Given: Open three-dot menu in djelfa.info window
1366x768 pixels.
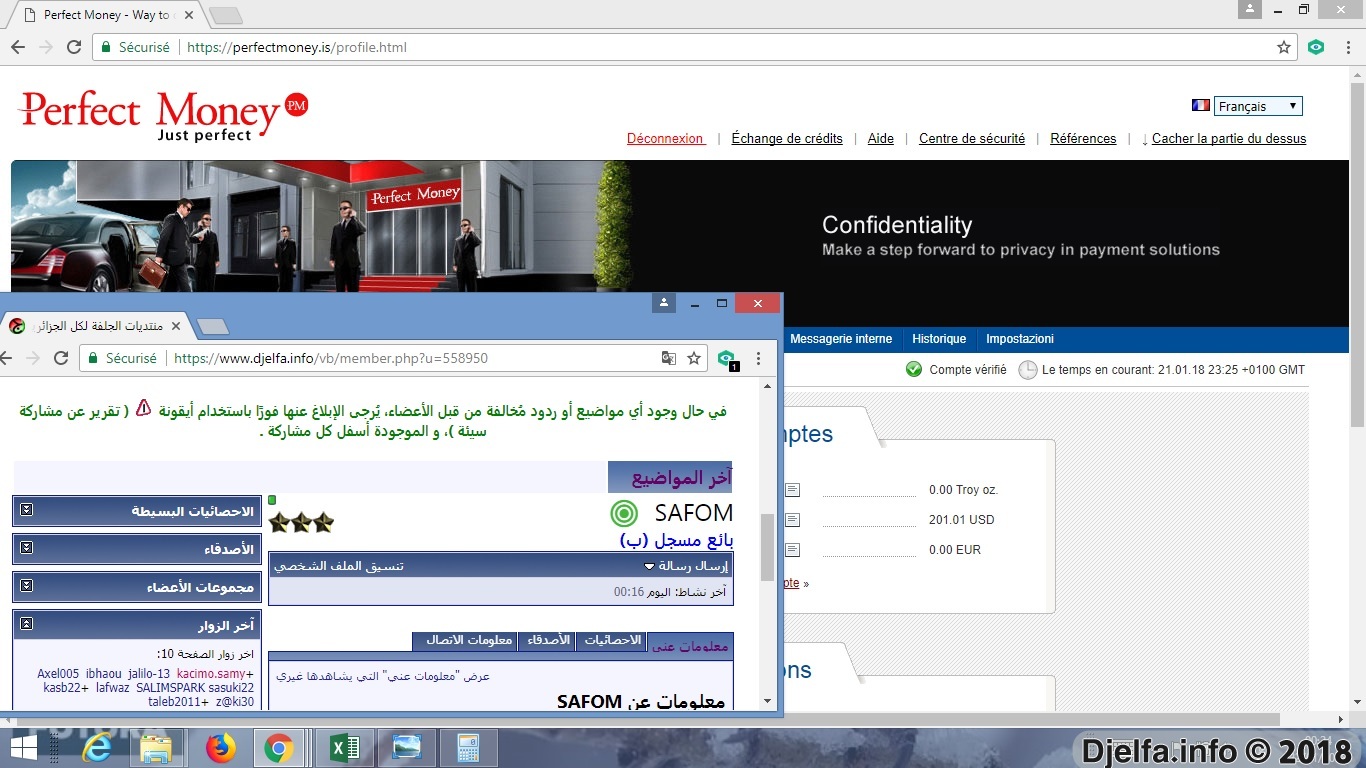Looking at the screenshot, I should (758, 358).
